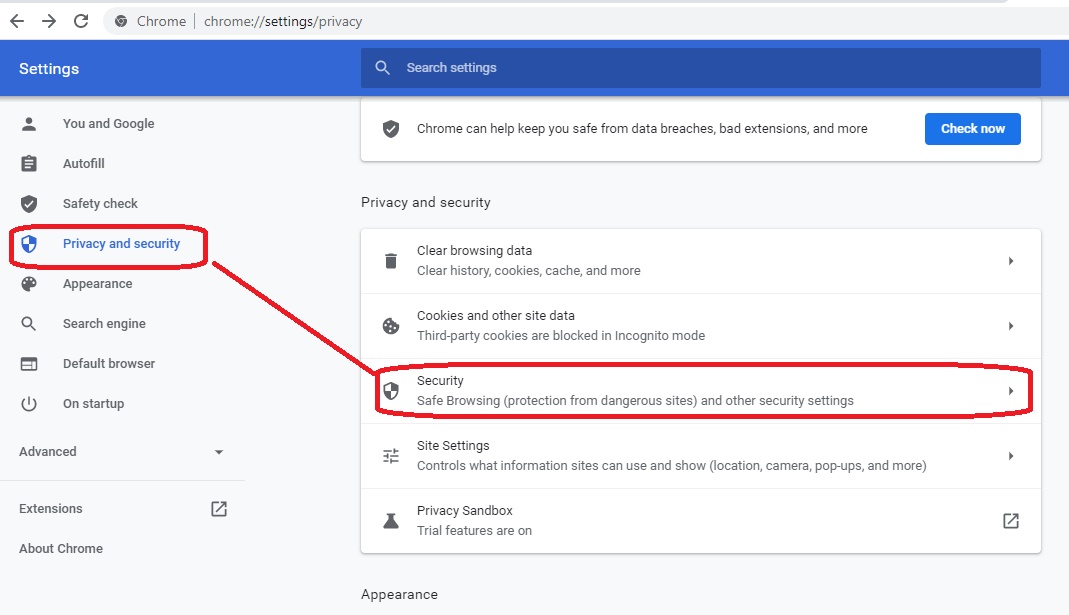The height and width of the screenshot is (615, 1069).
Task: Open Extensions from sidebar
Action: pyautogui.click(x=50, y=509)
